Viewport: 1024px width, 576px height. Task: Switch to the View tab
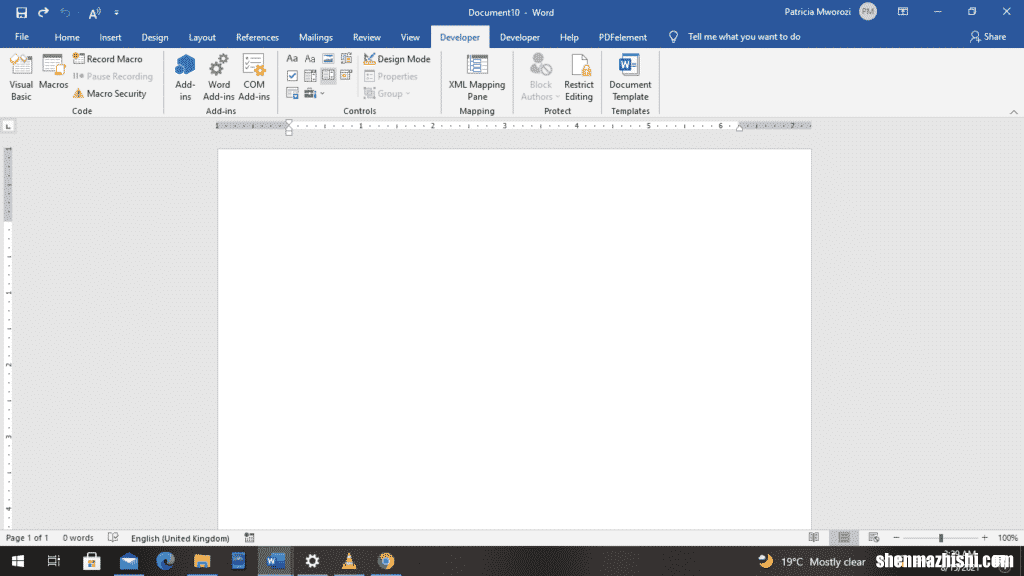pos(410,37)
